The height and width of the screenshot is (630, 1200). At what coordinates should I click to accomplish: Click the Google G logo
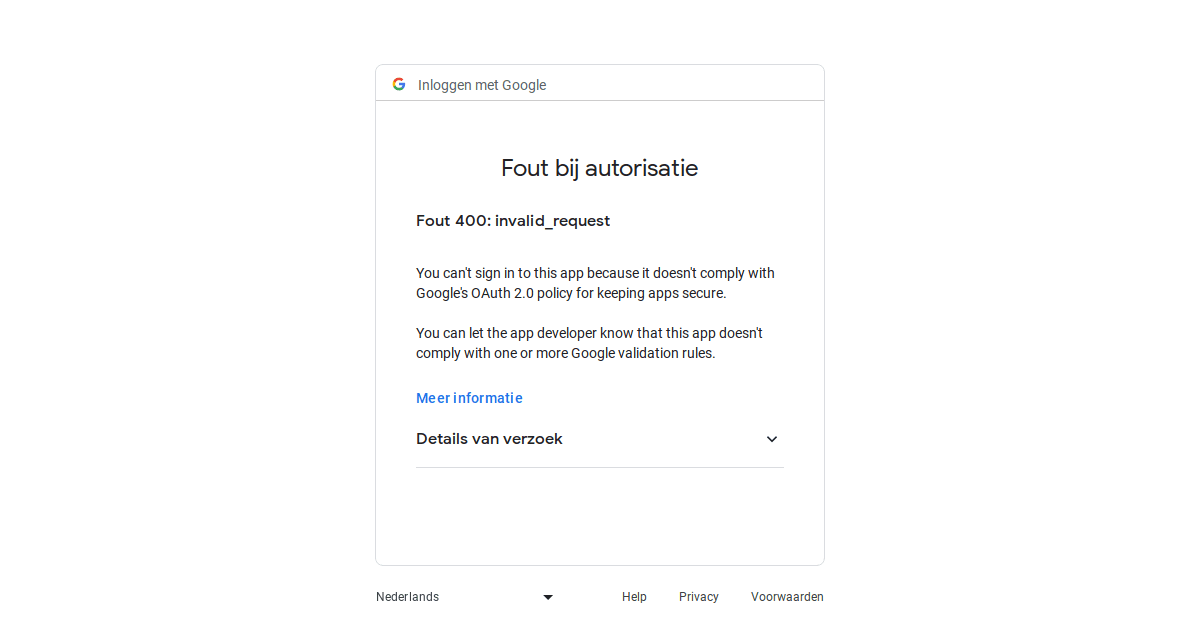pyautogui.click(x=399, y=84)
